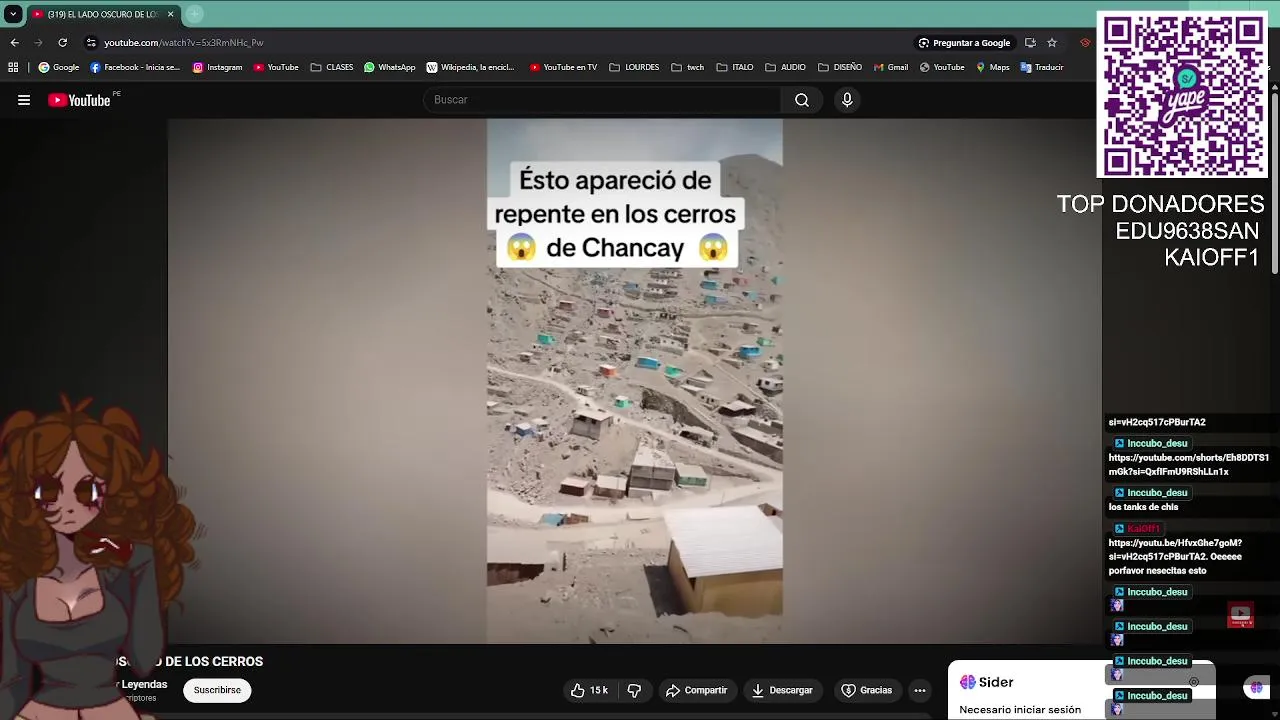Select the address bar URL

(184, 43)
